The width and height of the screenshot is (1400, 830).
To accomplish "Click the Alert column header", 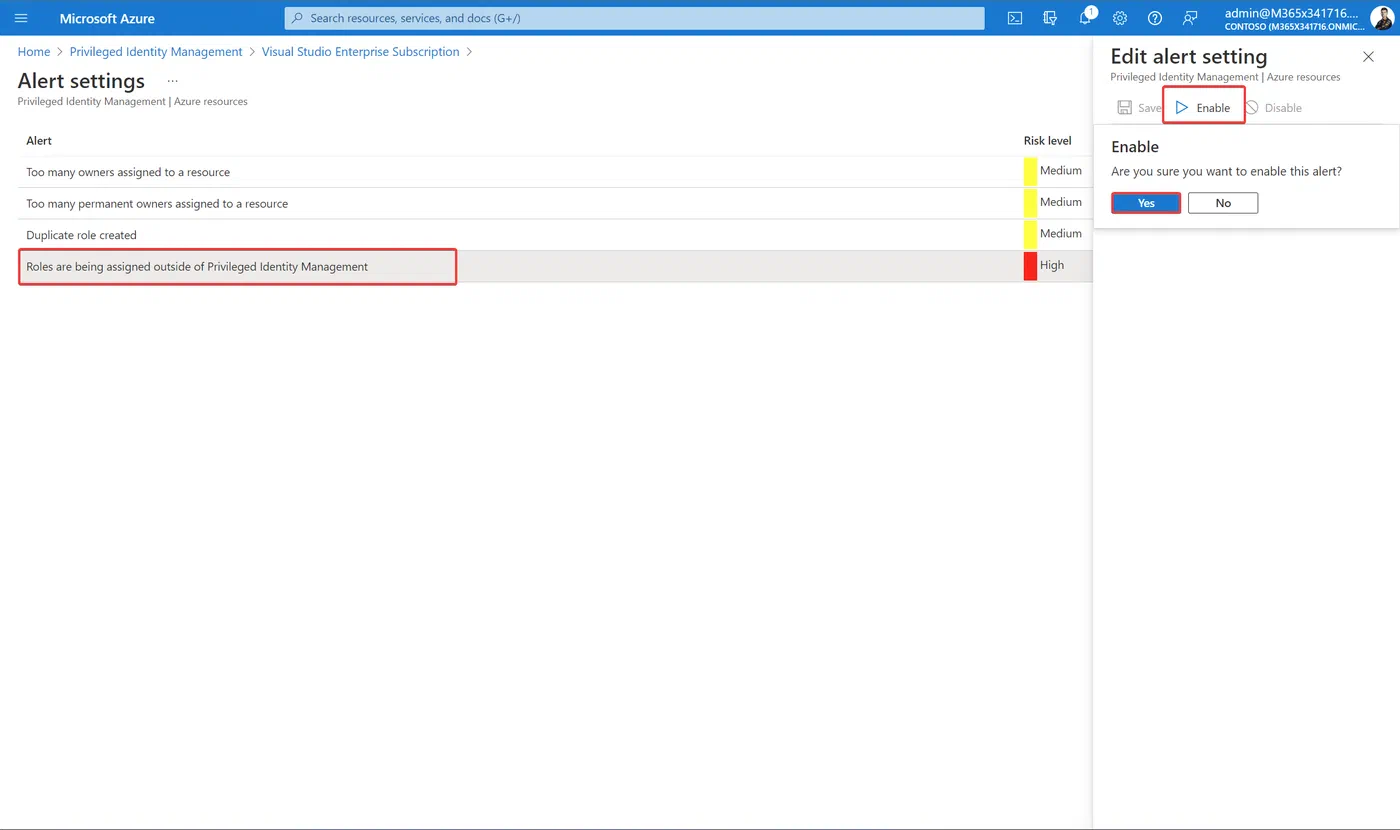I will pos(39,141).
